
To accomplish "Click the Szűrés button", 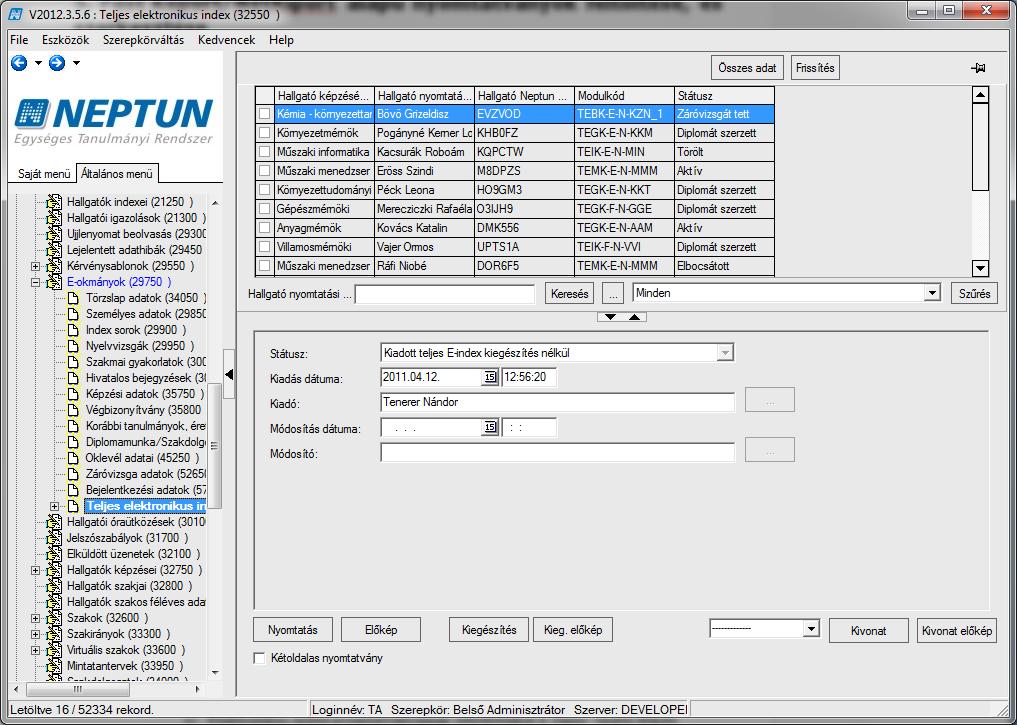I will (974, 294).
